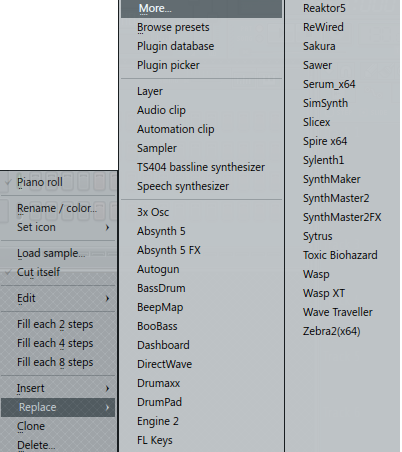This screenshot has height=452, width=402.
Task: Choose TS404 bassline synthesizer
Action: (201, 167)
